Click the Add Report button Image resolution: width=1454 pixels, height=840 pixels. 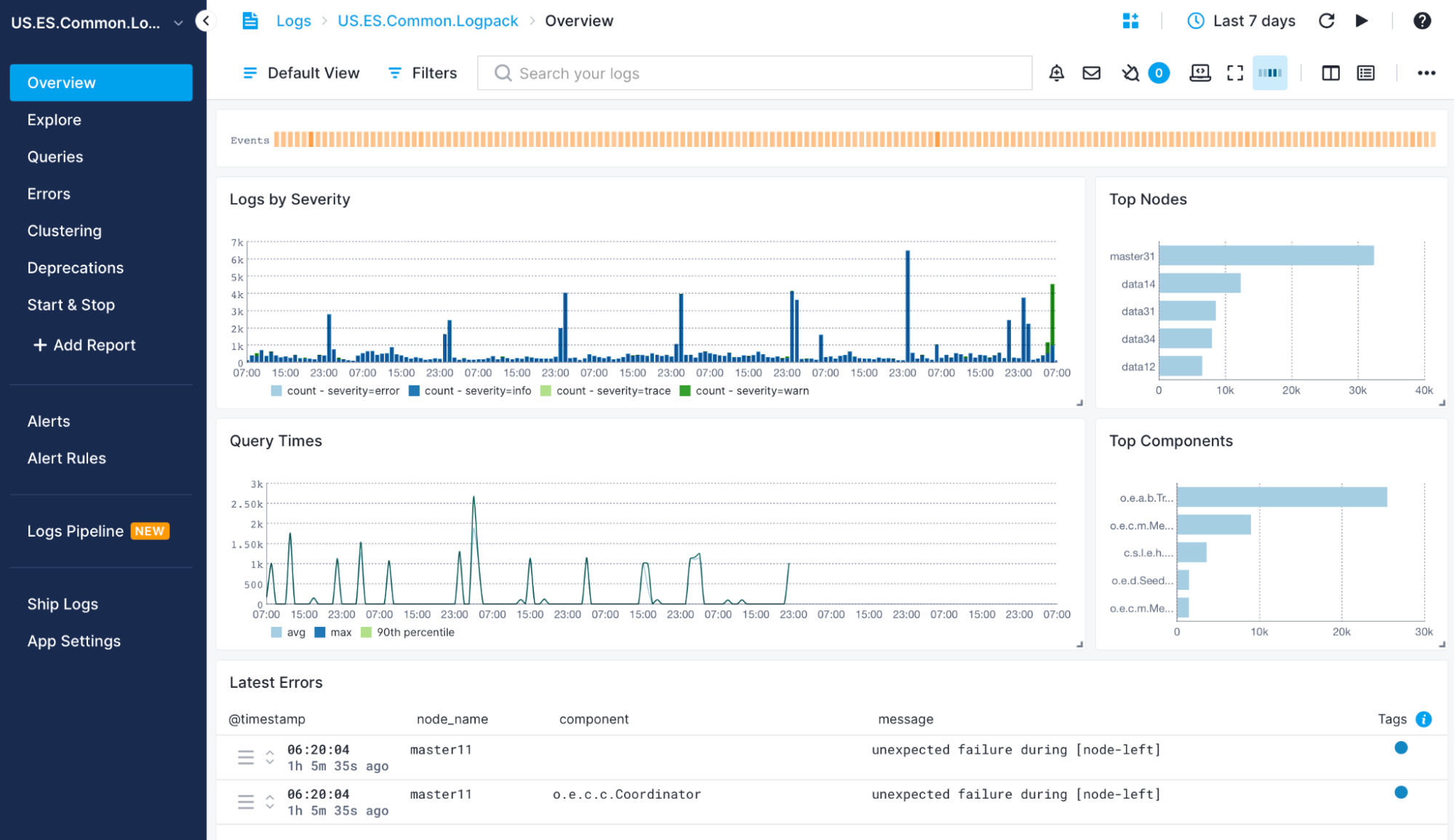click(83, 344)
